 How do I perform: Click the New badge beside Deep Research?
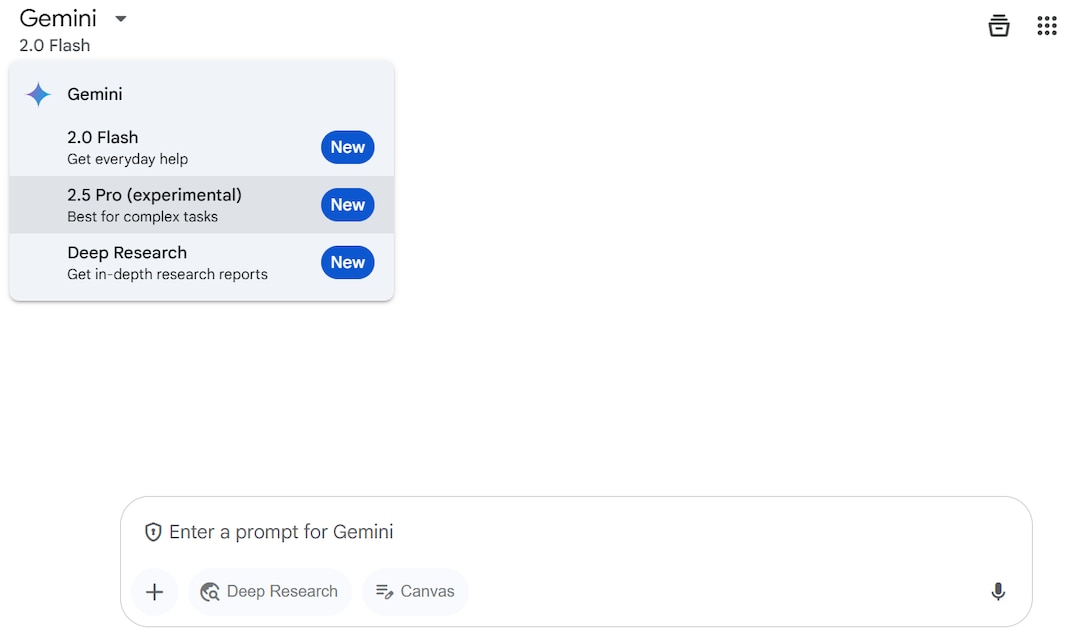(x=347, y=263)
